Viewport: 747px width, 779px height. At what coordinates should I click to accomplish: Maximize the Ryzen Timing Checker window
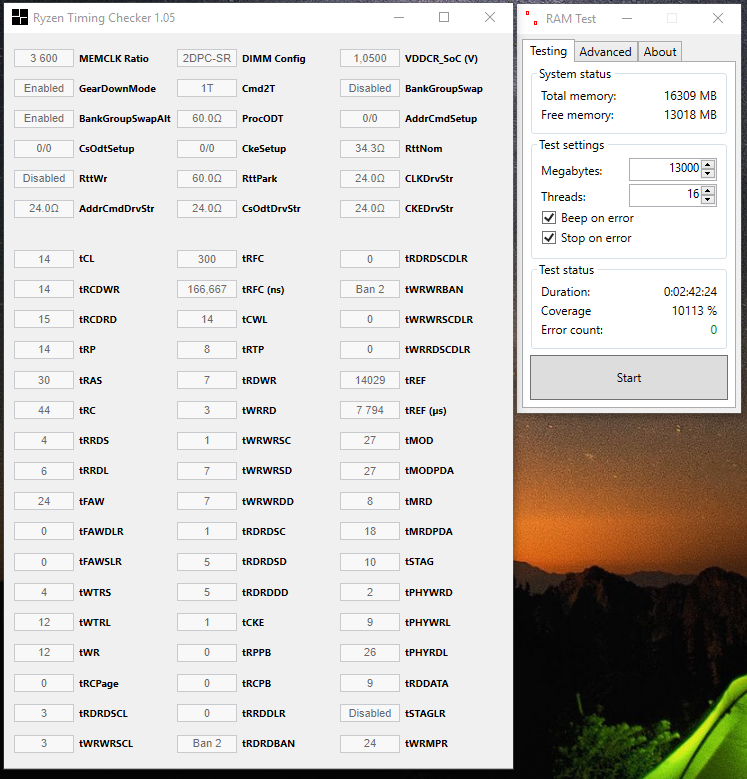[444, 17]
